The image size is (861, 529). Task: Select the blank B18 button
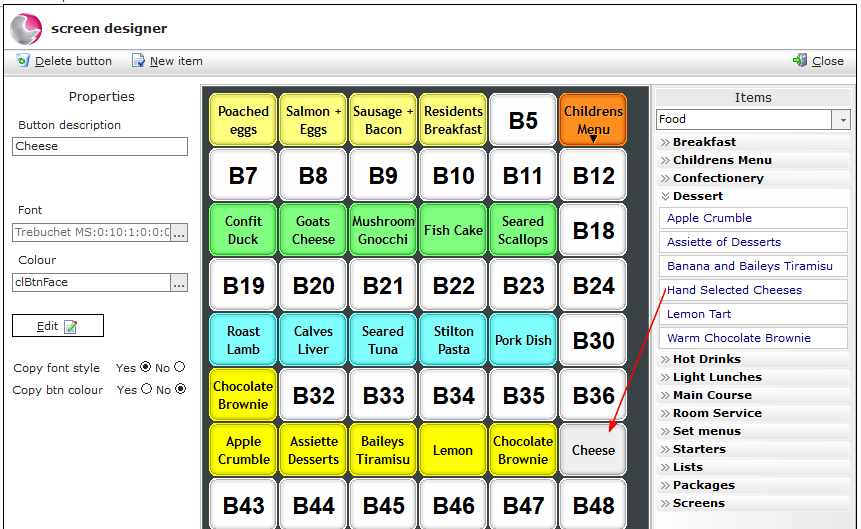tap(593, 230)
